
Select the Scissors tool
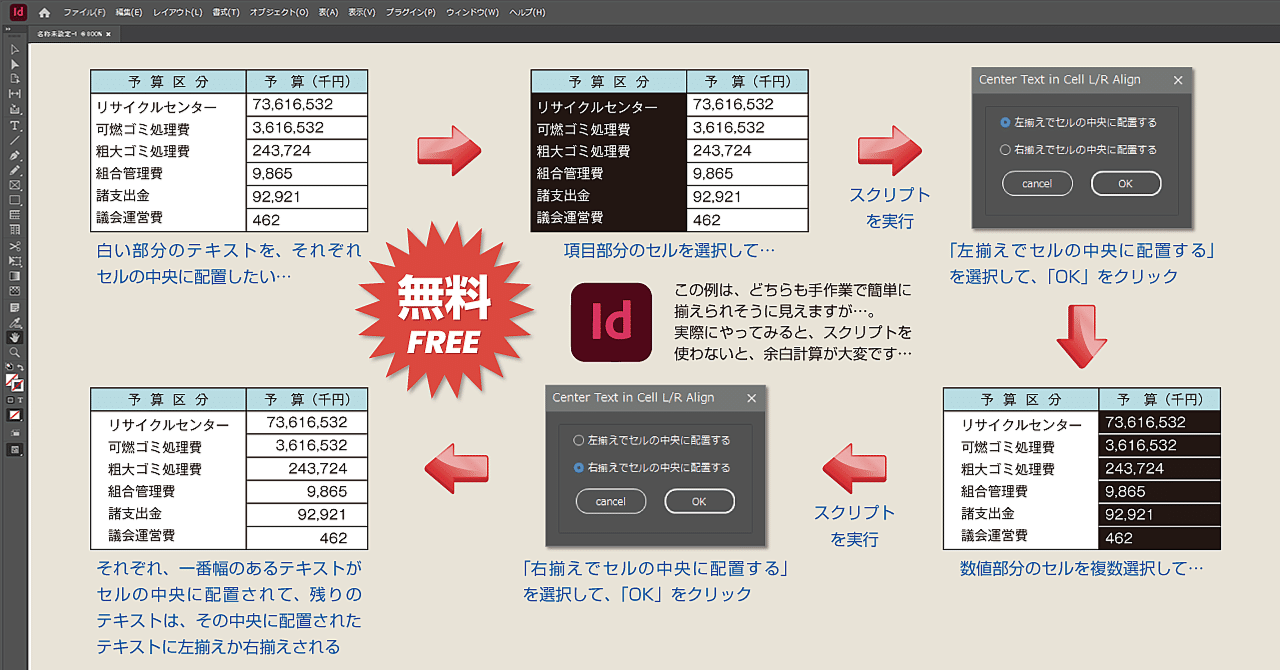click(14, 248)
